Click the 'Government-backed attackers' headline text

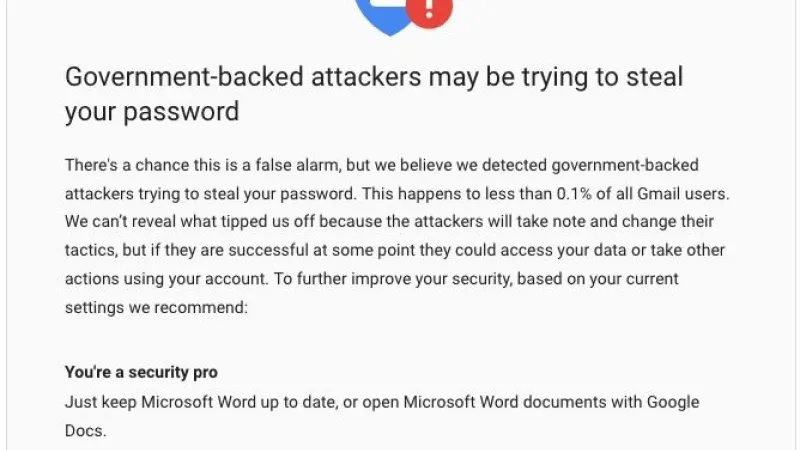tap(243, 77)
